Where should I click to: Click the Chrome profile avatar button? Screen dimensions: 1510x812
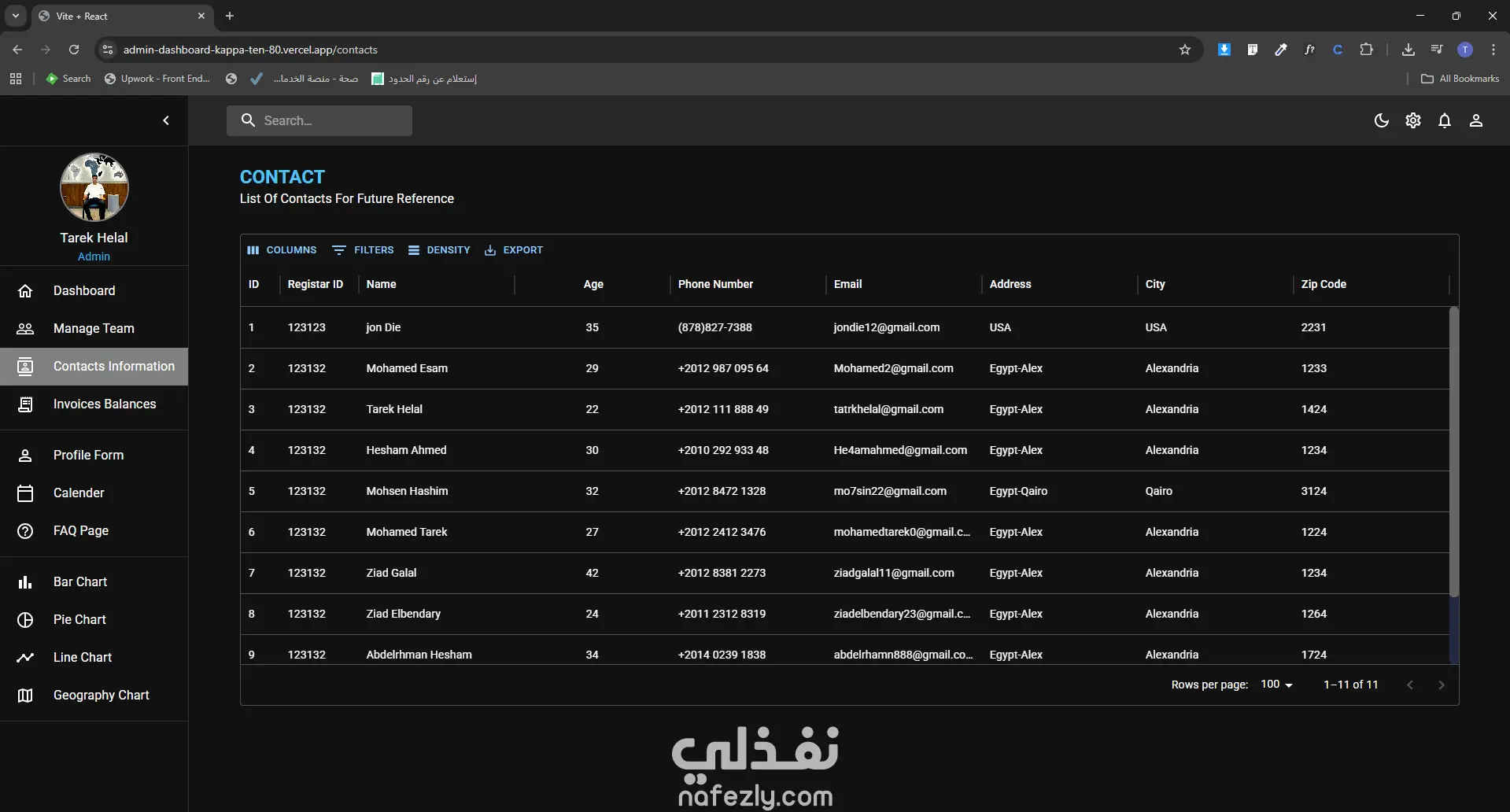pyautogui.click(x=1465, y=50)
